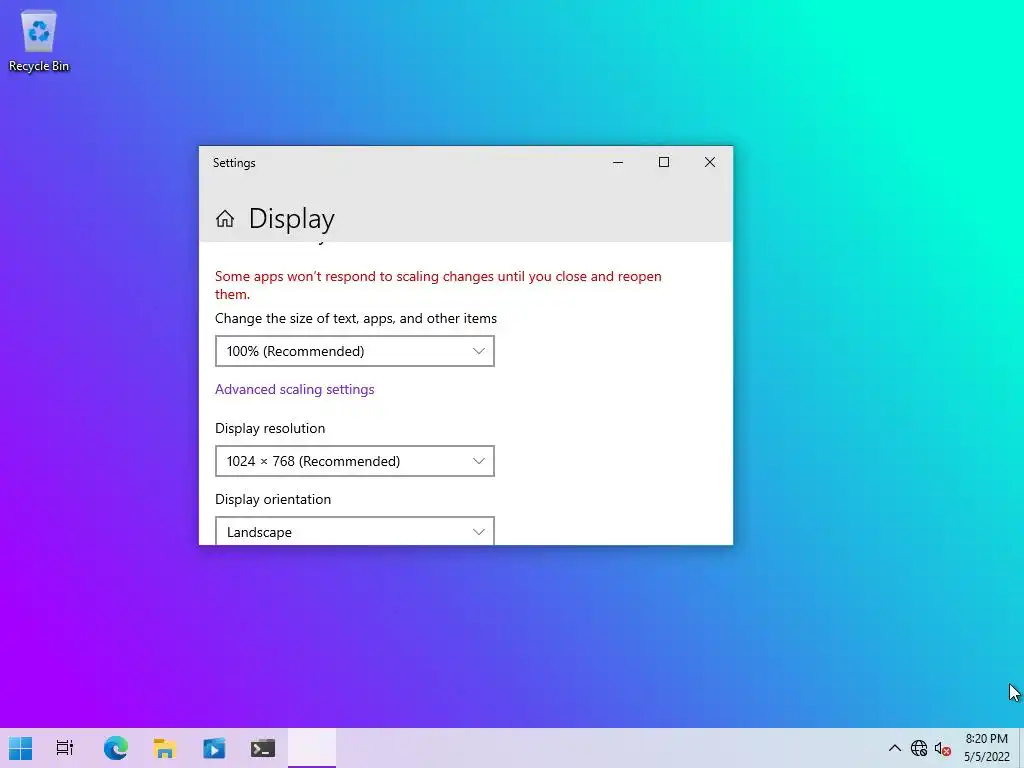
Task: Open Advanced scaling settings link
Action: (295, 389)
